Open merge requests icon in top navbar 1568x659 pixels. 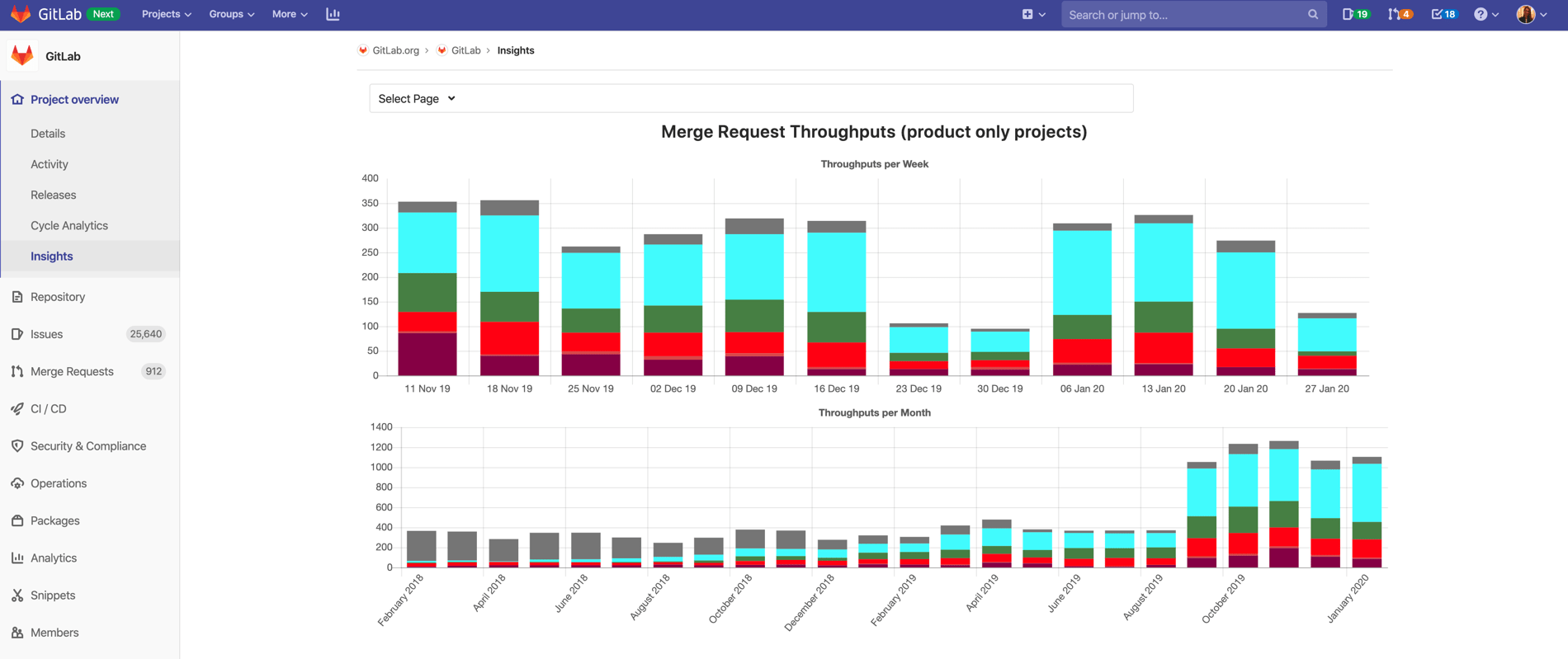(x=1399, y=14)
